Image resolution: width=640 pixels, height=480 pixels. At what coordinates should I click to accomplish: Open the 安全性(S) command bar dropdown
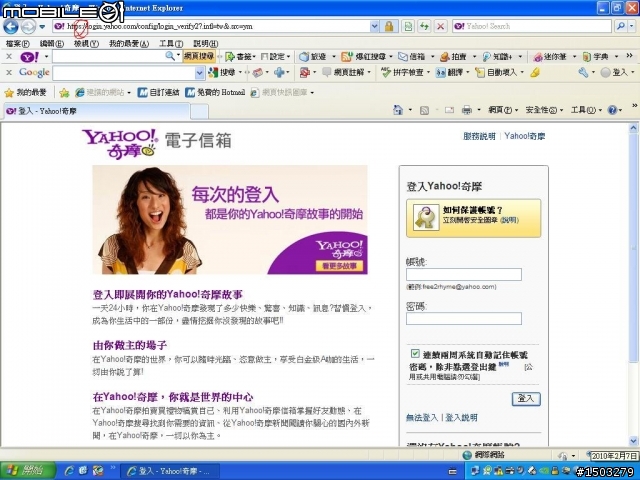tap(544, 110)
